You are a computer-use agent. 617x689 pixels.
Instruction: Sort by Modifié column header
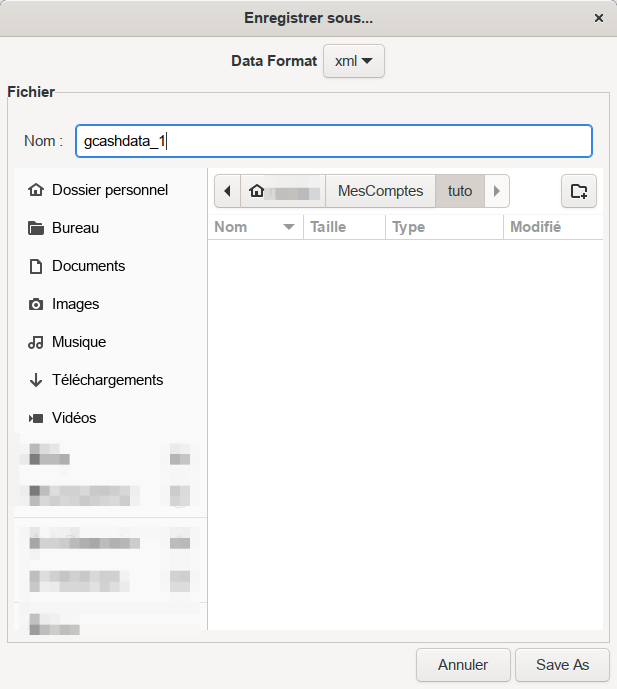click(x=552, y=227)
